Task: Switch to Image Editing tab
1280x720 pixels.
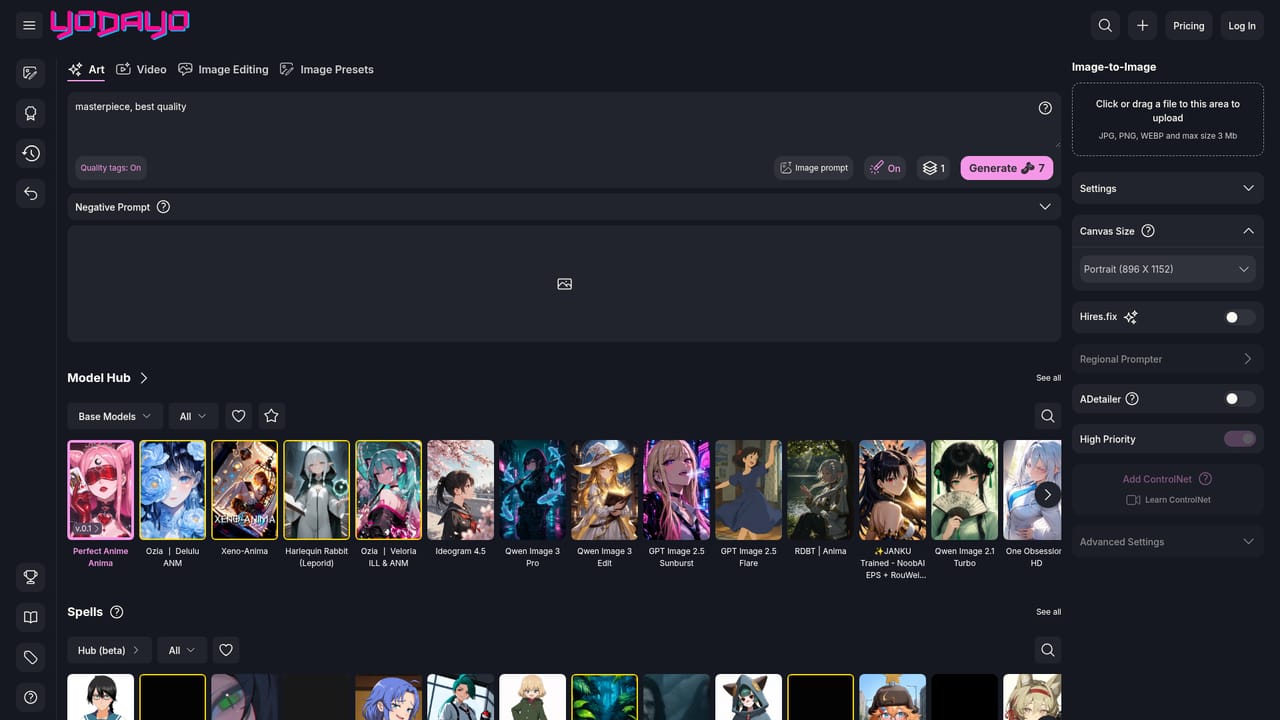Action: [223, 69]
